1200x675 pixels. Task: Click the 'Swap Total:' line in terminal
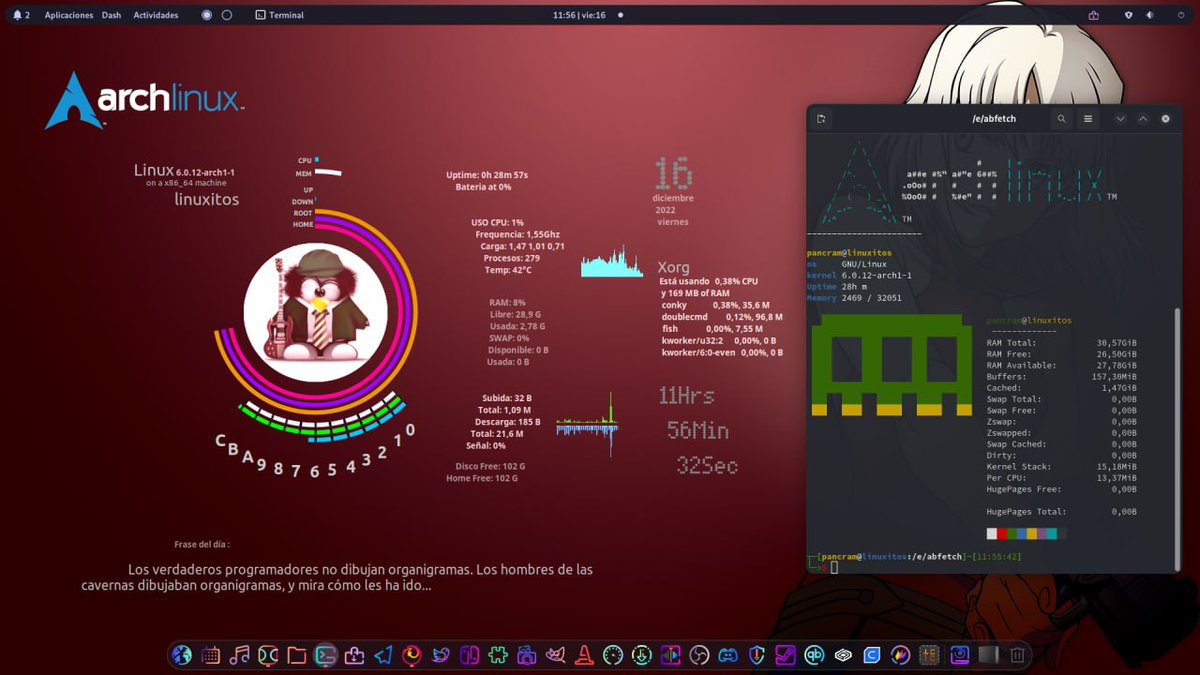[x=1061, y=399]
